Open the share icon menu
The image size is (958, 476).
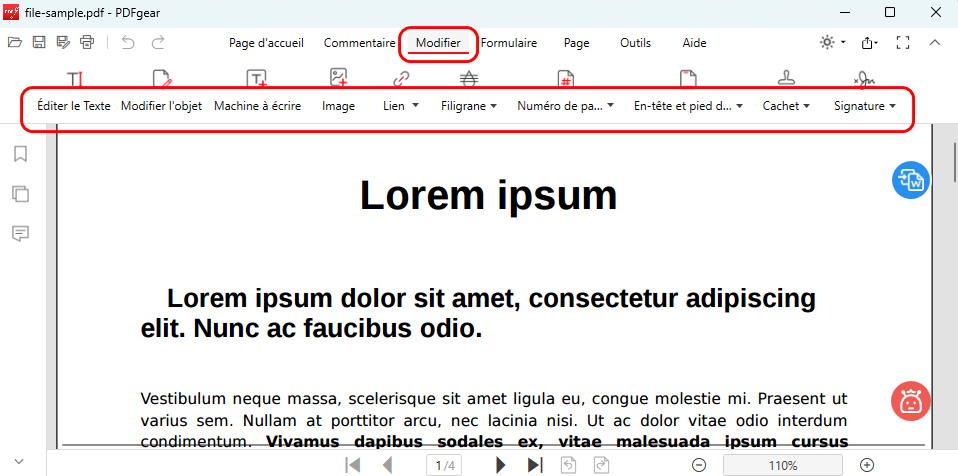click(x=868, y=43)
